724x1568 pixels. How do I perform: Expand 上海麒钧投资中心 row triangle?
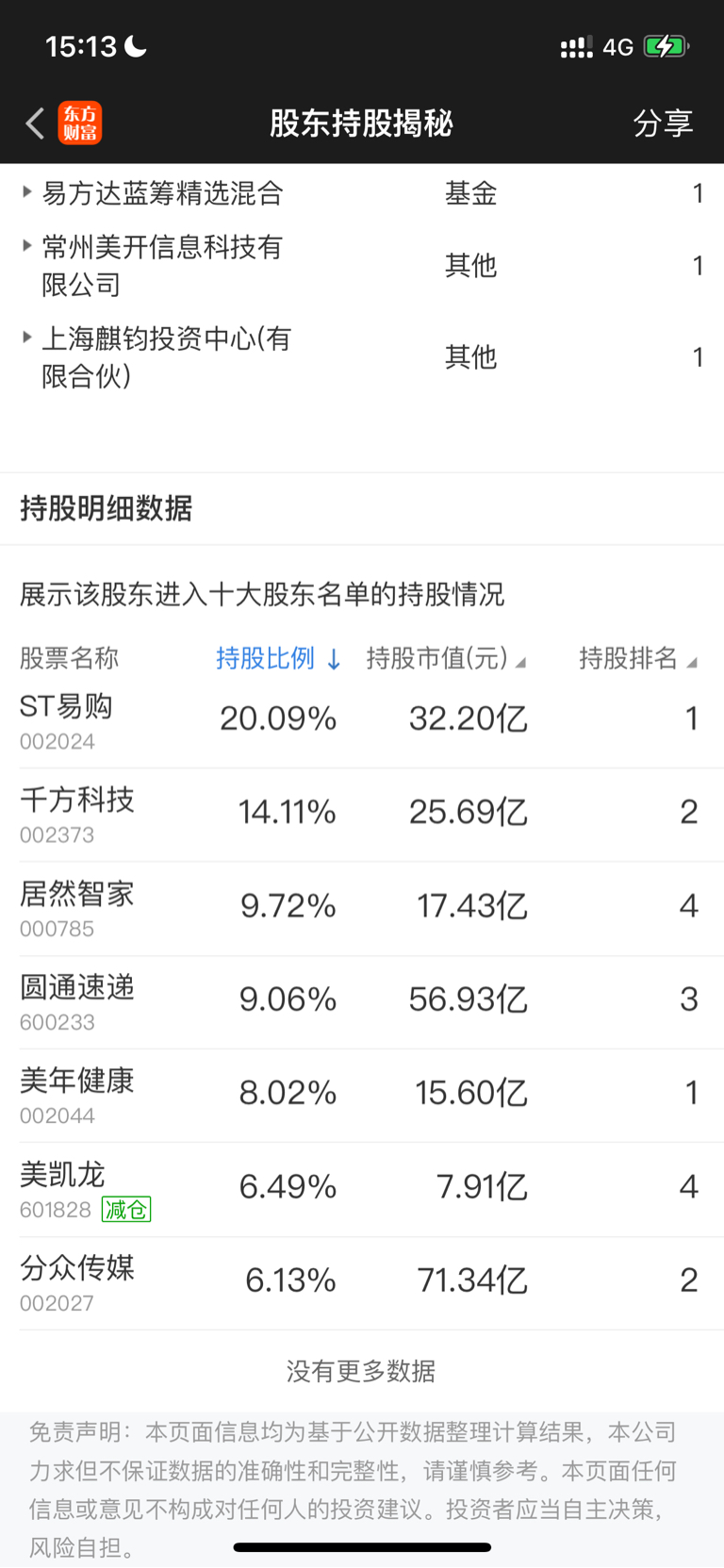click(x=26, y=338)
